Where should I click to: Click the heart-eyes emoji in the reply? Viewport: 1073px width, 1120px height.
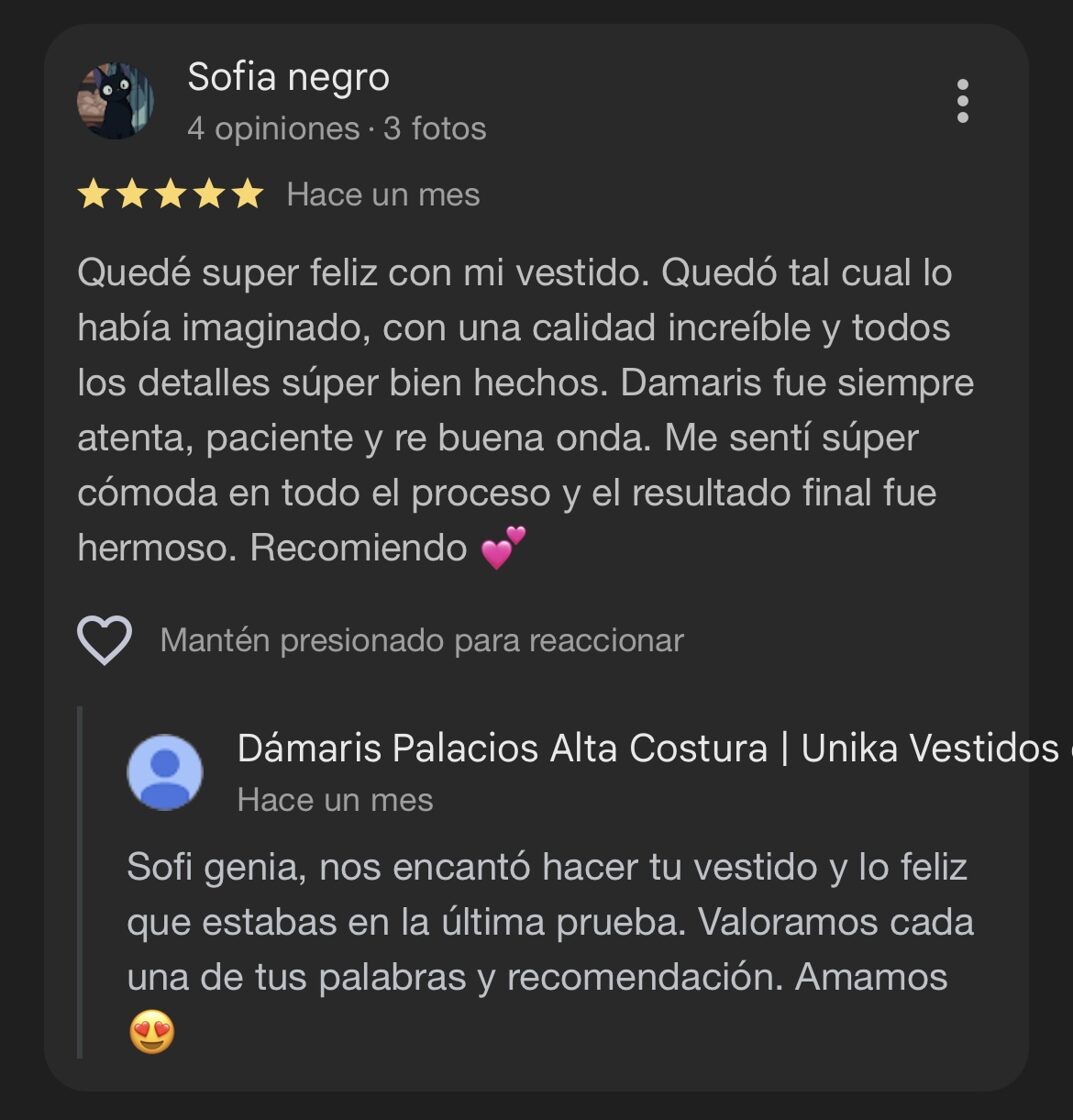tap(151, 1032)
